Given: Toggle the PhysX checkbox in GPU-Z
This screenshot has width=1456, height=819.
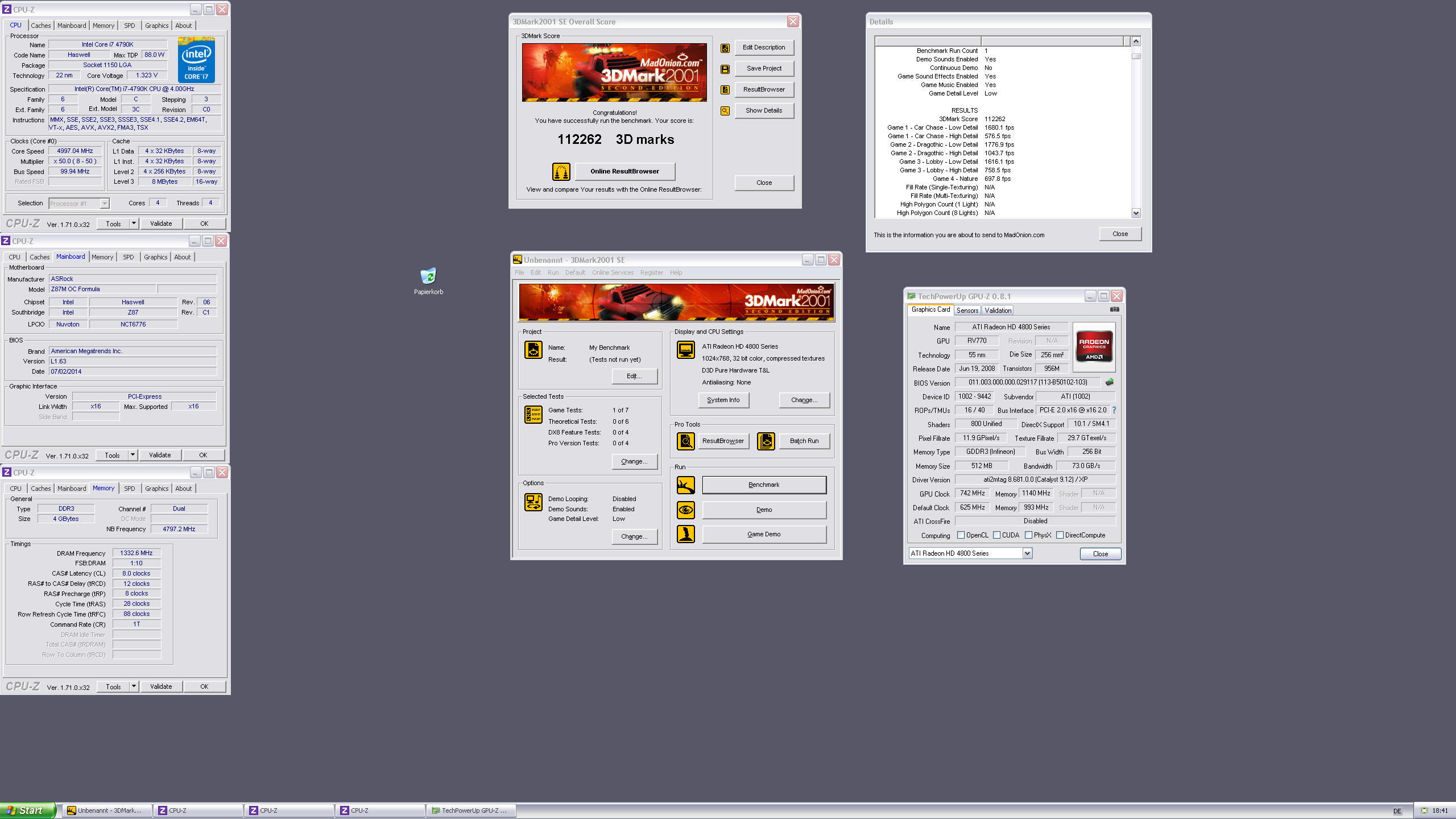Looking at the screenshot, I should (x=1028, y=535).
